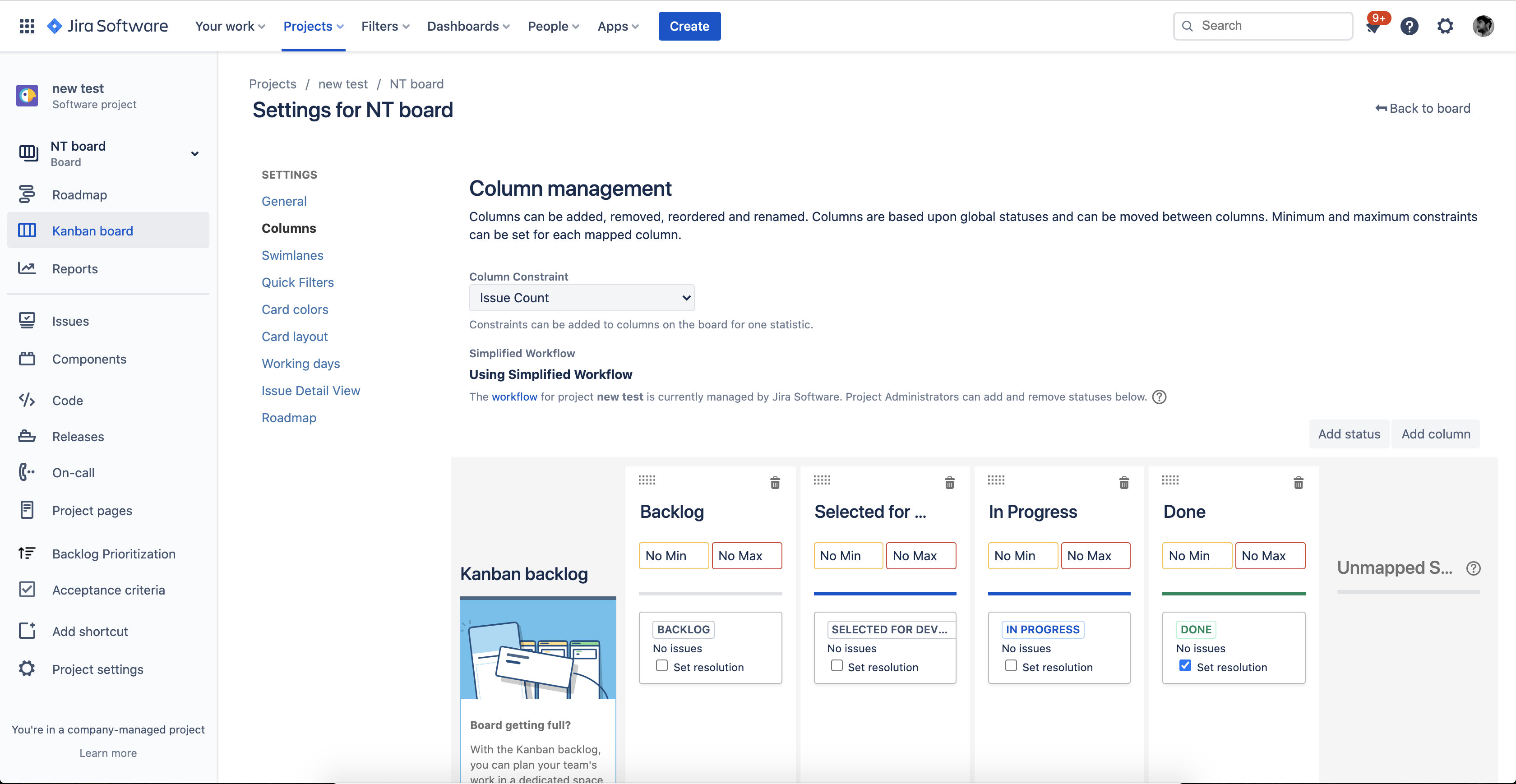
Task: Open the help question mark icon
Action: [x=1409, y=26]
